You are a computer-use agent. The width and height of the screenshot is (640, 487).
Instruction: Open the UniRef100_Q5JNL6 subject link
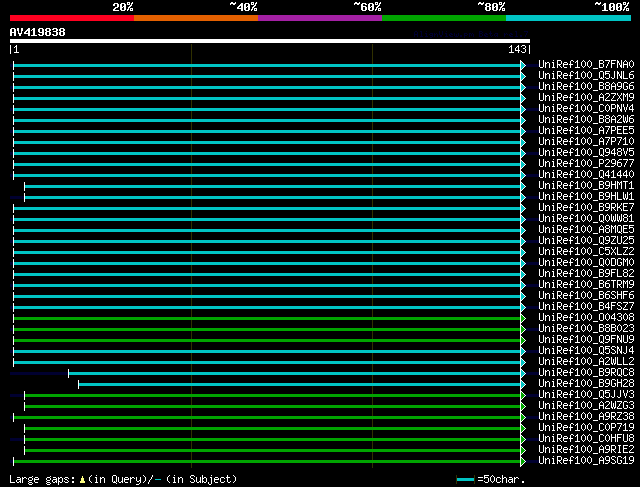(x=586, y=76)
